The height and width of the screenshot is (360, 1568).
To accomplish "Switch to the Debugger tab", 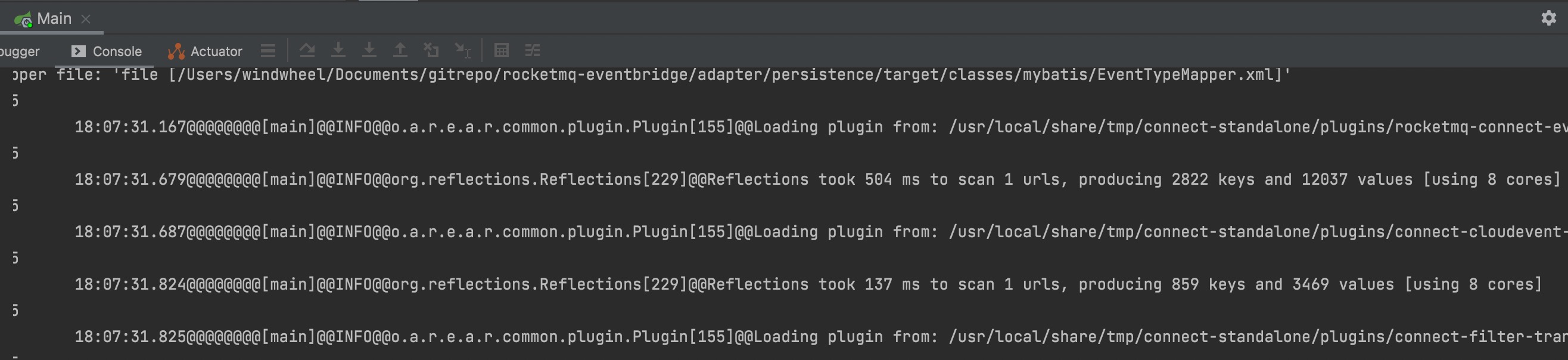I will (18, 51).
